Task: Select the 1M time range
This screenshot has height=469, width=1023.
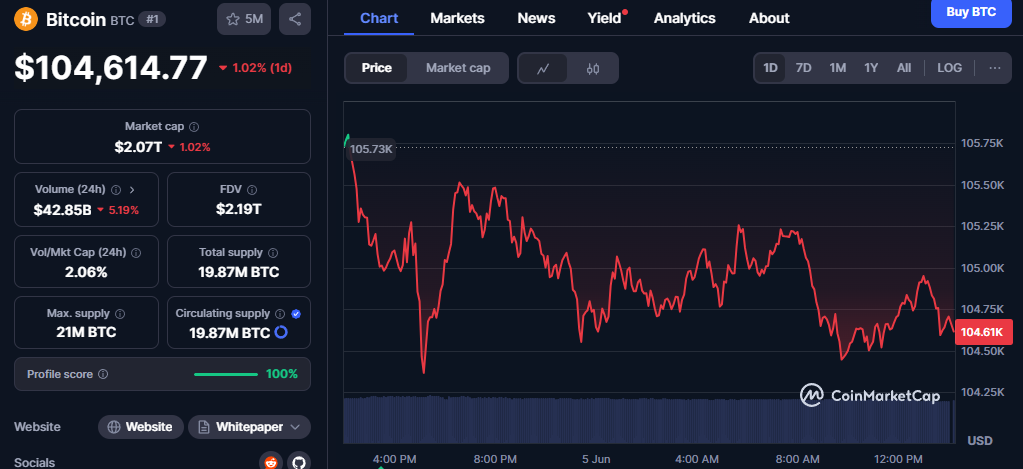Action: pyautogui.click(x=837, y=68)
